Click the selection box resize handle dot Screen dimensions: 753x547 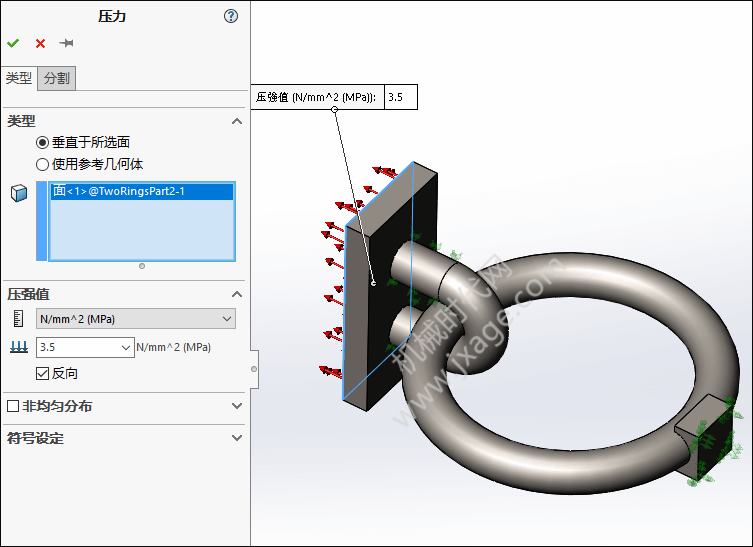pyautogui.click(x=142, y=266)
